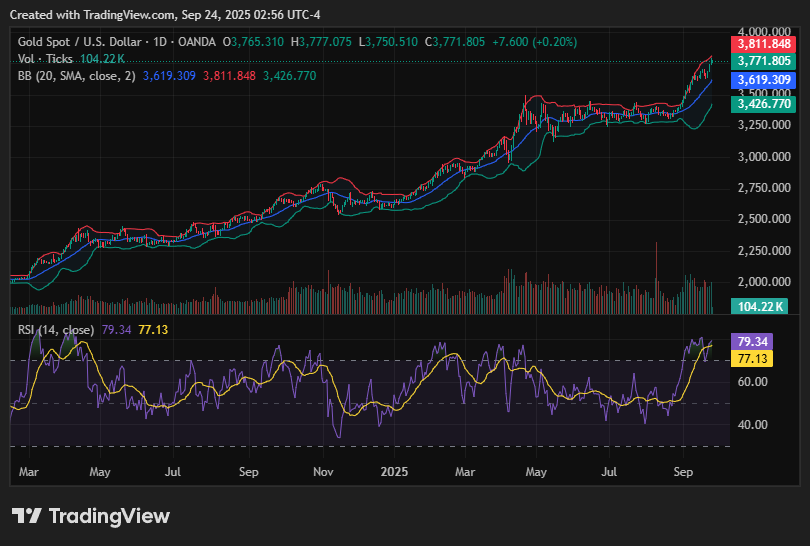
Task: Click the 2,000.000 price axis label
Action: pyautogui.click(x=764, y=282)
